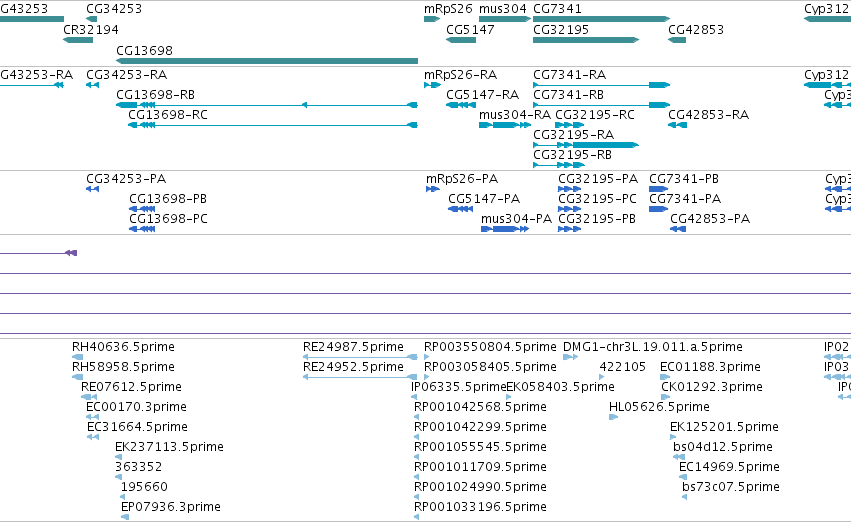The width and height of the screenshot is (851, 522).
Task: Select EST RP001042299.5prime
Action: coord(480,427)
